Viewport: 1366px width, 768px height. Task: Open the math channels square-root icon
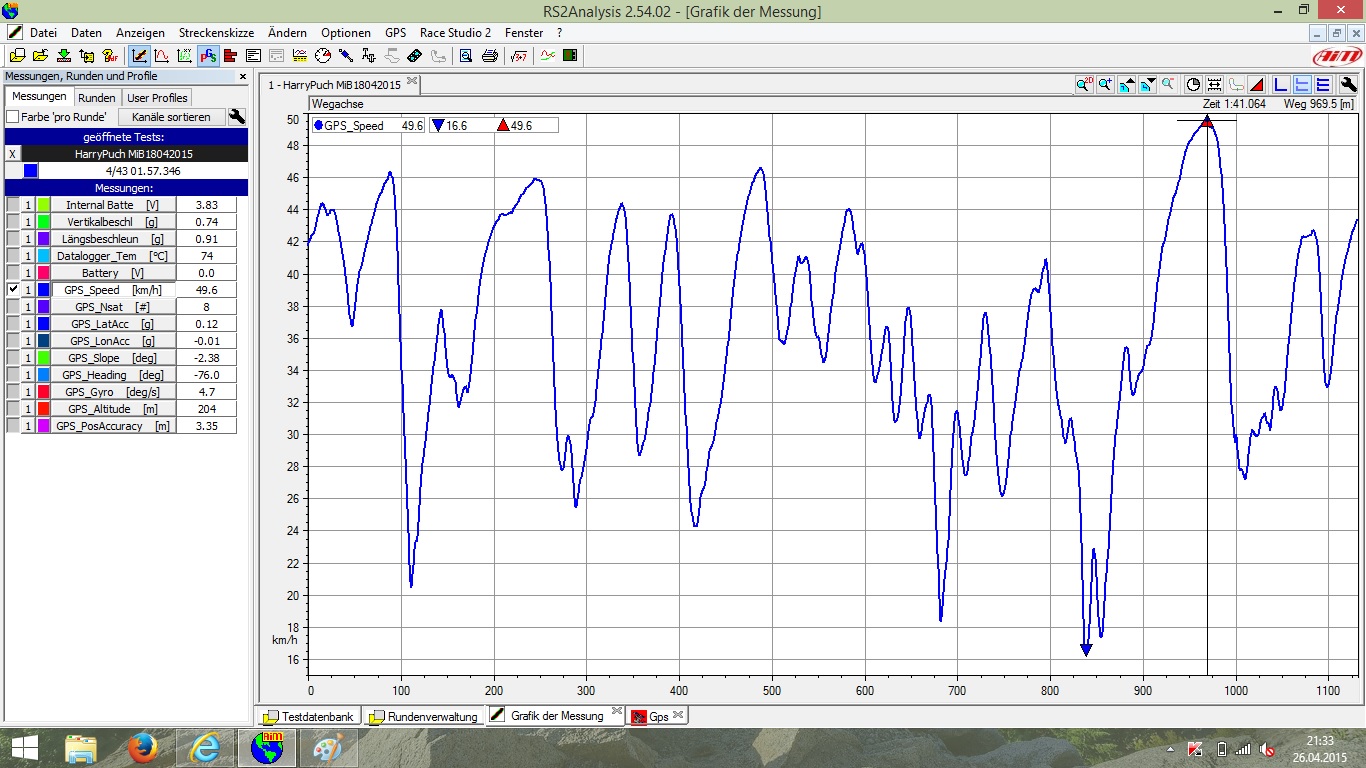coord(519,56)
